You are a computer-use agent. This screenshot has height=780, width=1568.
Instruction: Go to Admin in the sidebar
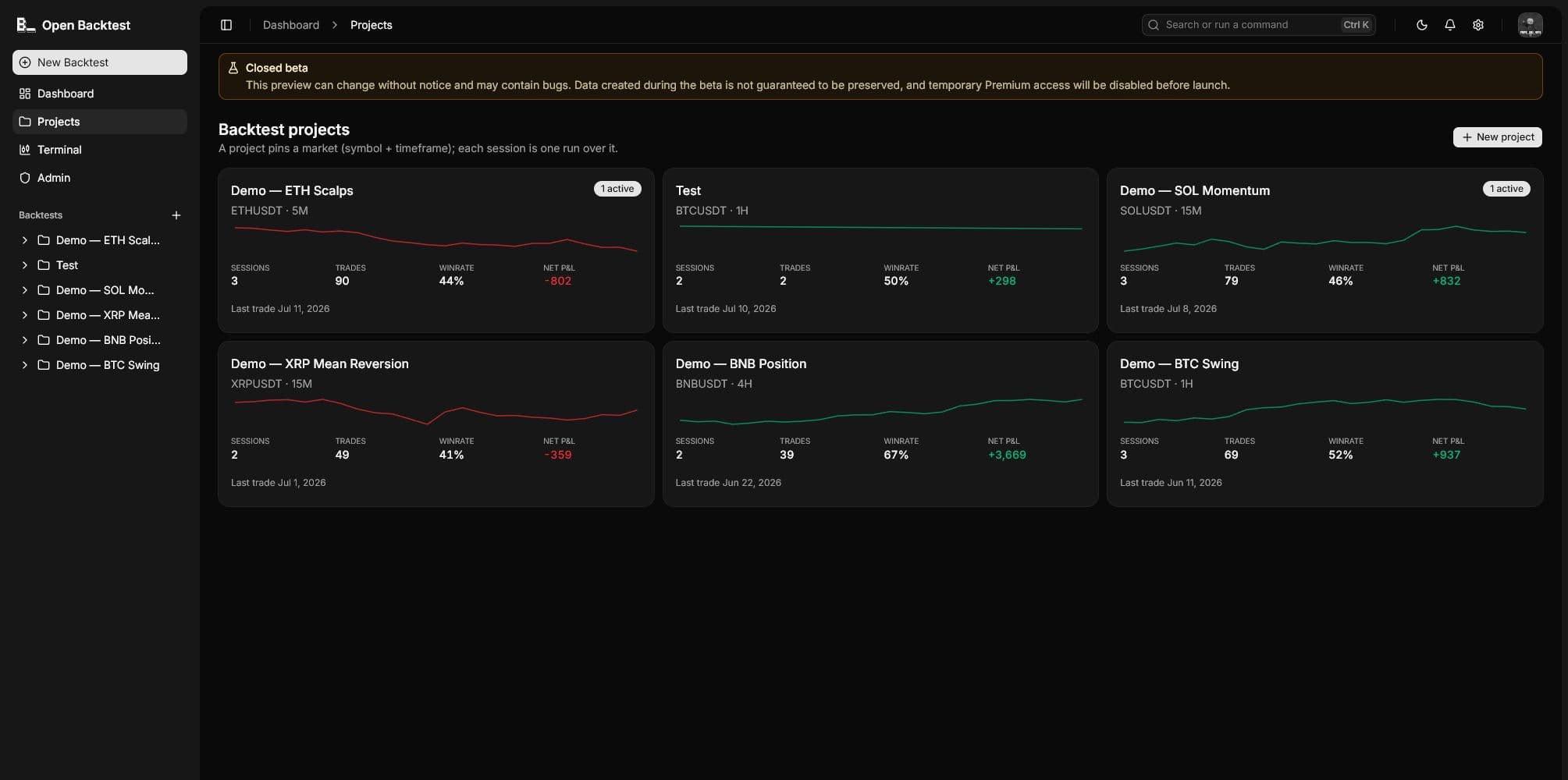coord(100,178)
